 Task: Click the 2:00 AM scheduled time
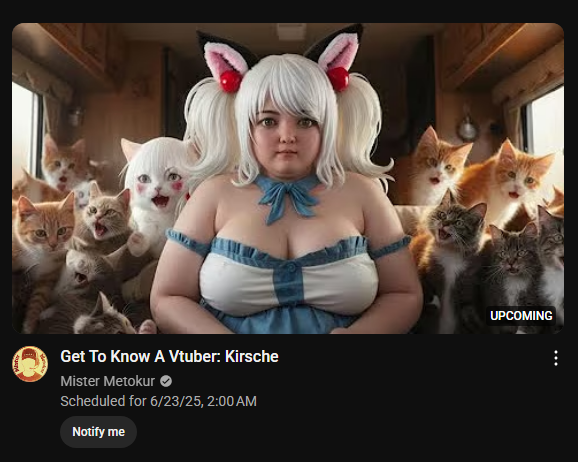(232, 401)
